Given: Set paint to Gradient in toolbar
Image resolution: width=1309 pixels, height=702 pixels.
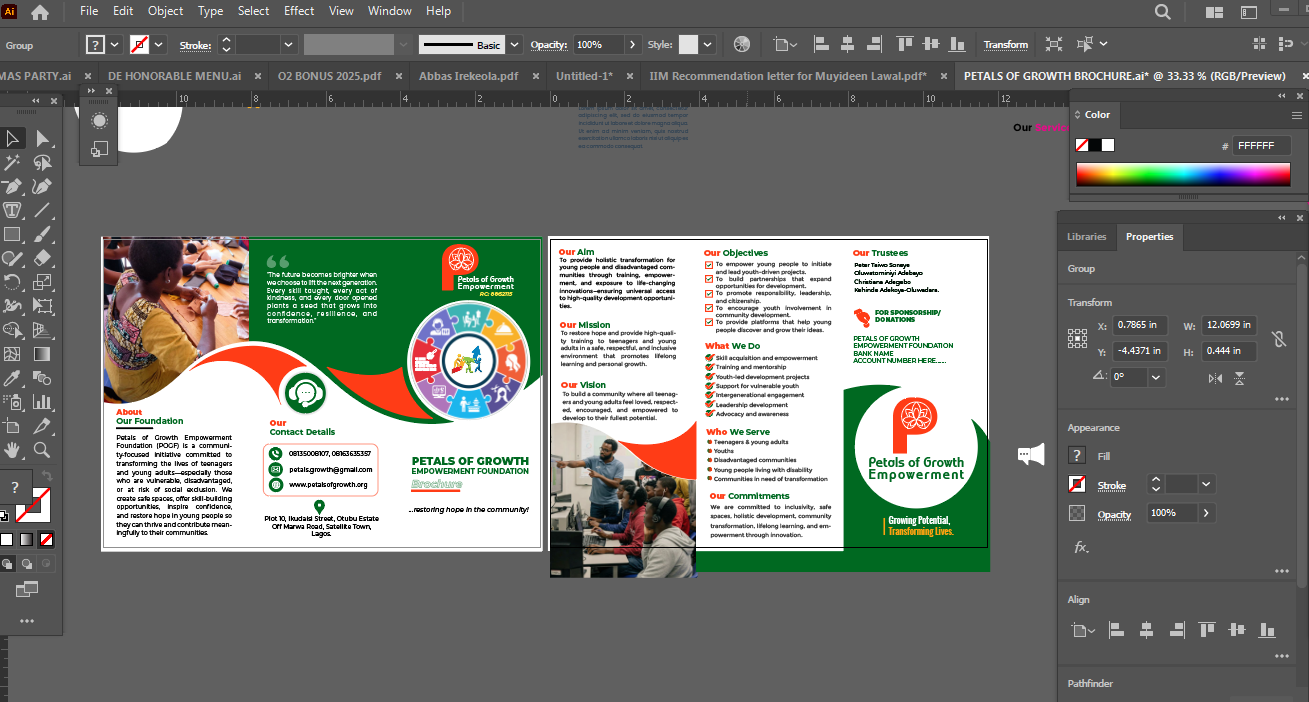Looking at the screenshot, I should [26, 539].
